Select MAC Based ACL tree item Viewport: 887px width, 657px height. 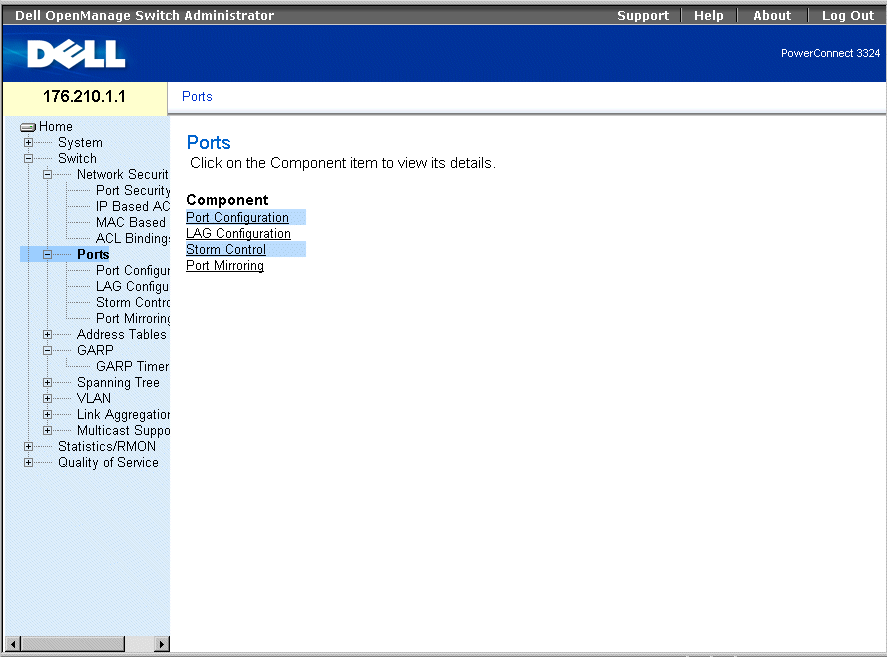coord(131,222)
